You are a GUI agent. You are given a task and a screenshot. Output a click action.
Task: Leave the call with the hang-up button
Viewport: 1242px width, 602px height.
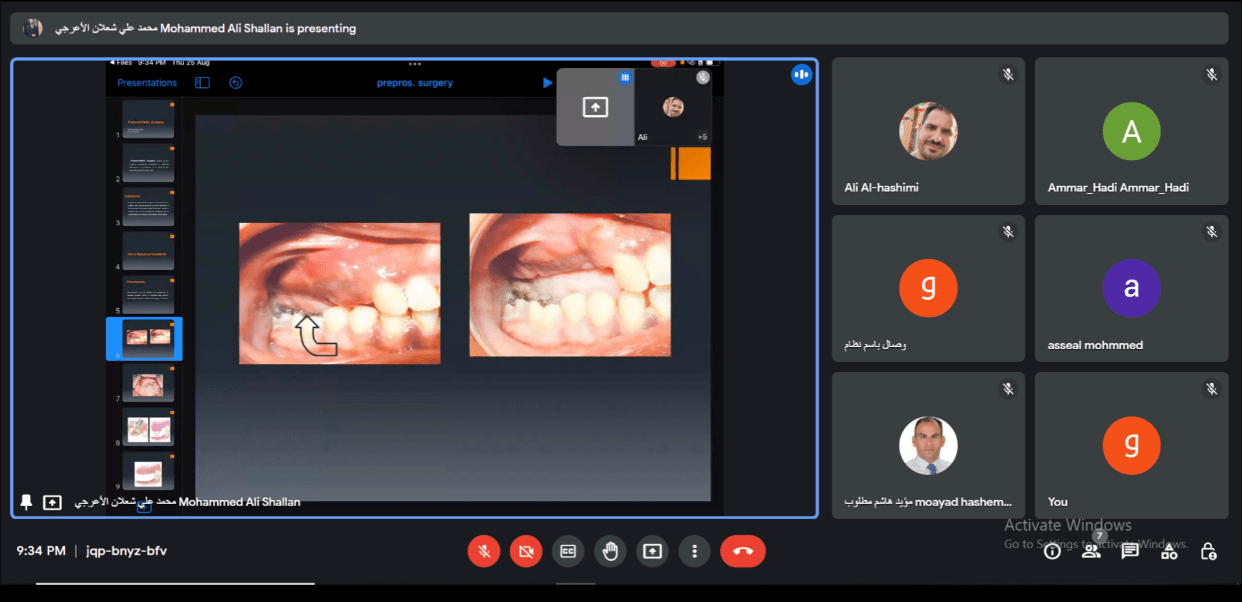(x=742, y=551)
